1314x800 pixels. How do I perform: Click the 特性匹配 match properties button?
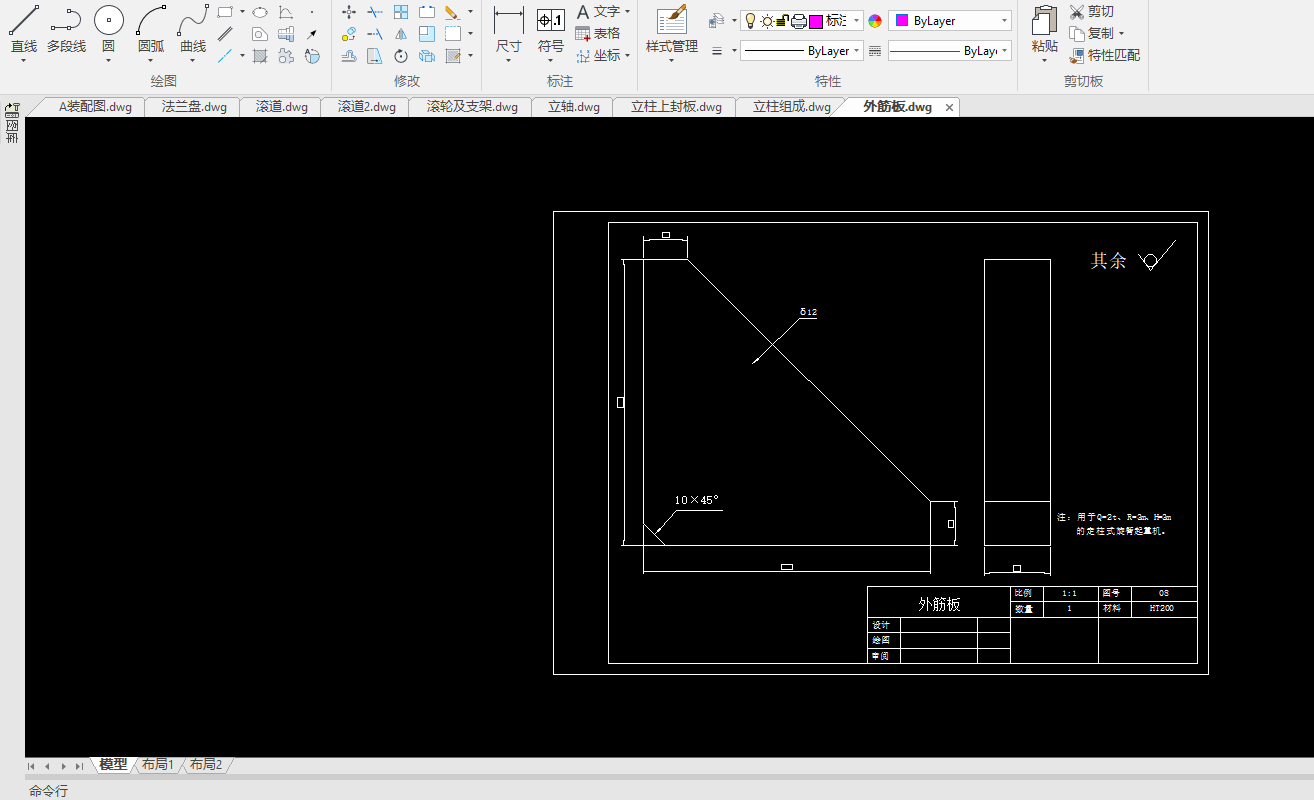1104,55
